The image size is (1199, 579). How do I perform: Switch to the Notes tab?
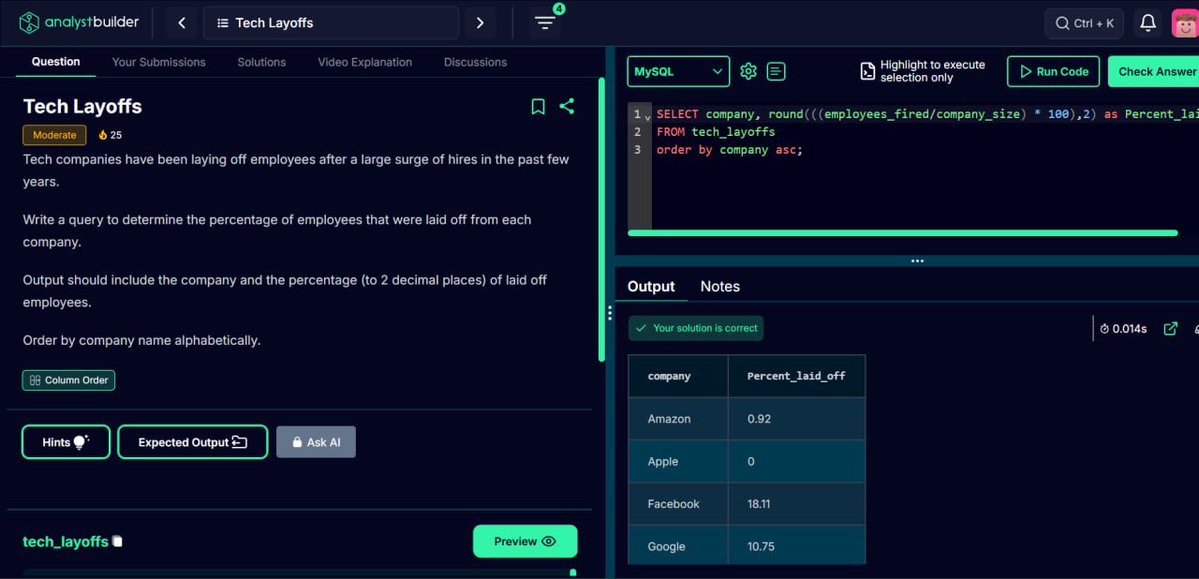pos(720,287)
